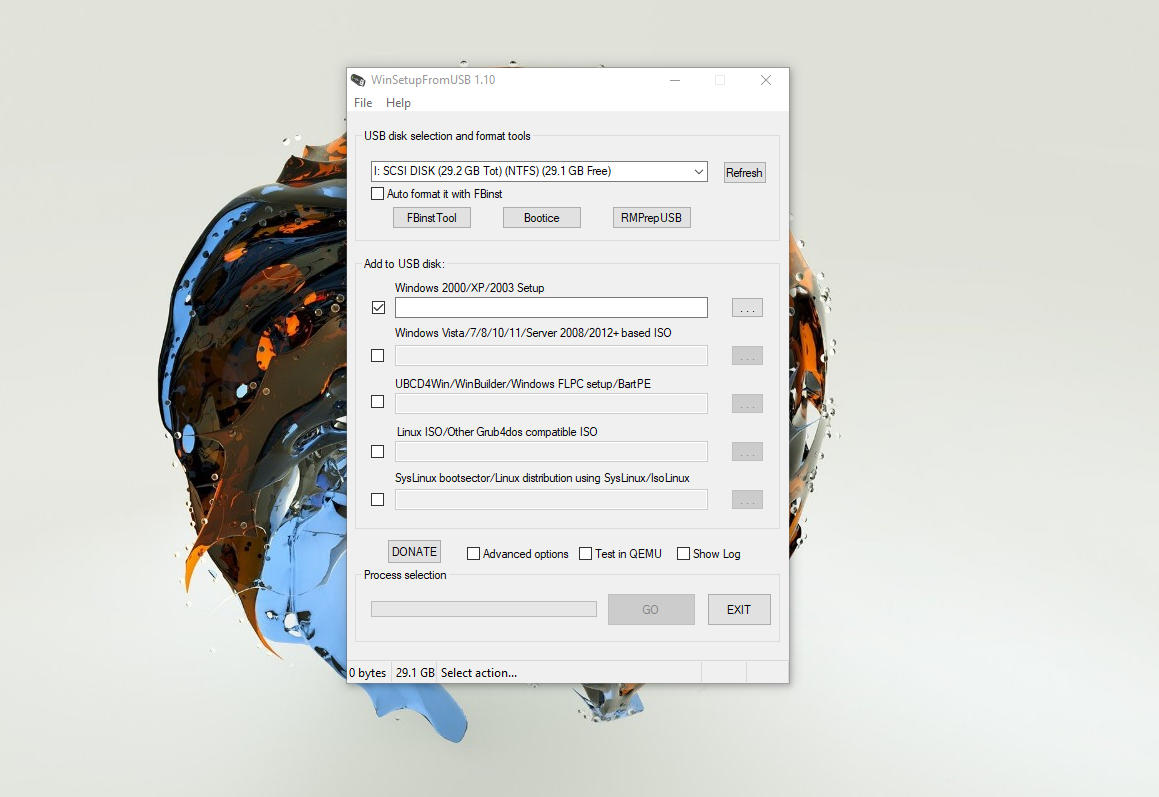Check the Linux ISO/Grub4dos compatible ISO box
1159x797 pixels.
(378, 451)
